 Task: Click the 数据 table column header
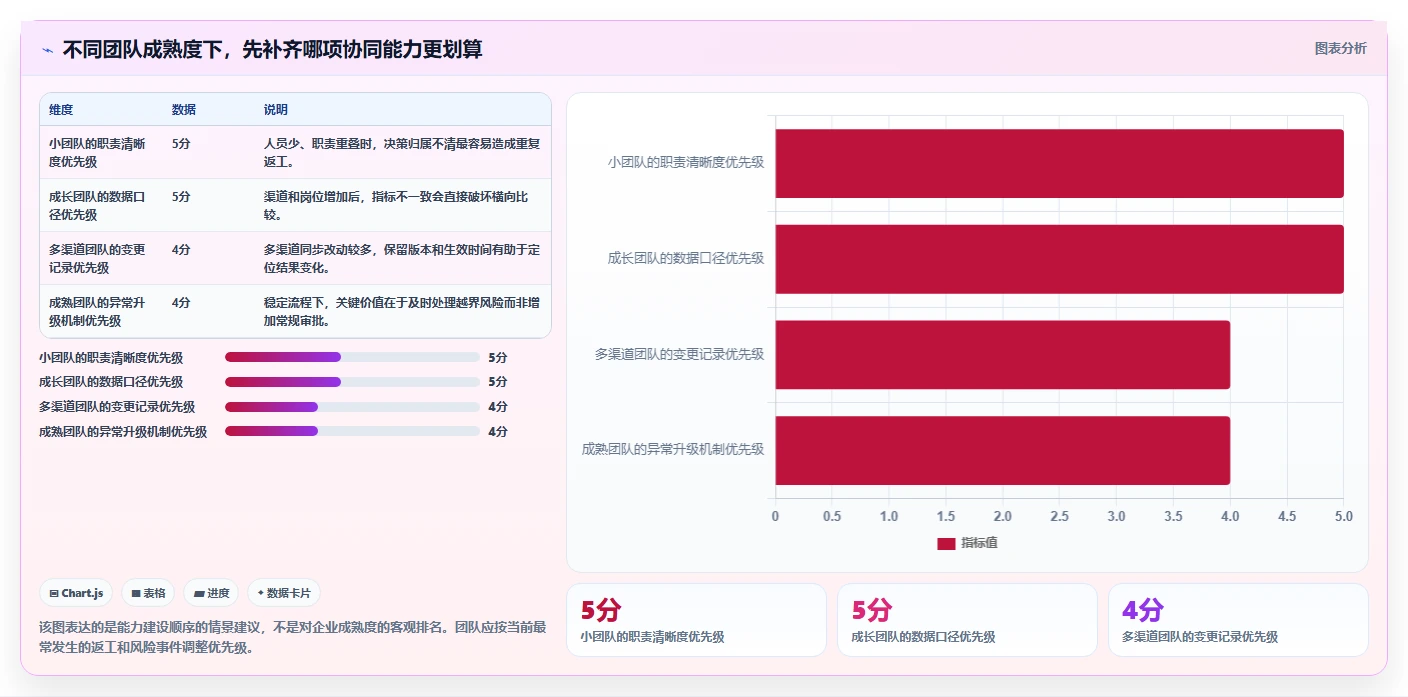click(x=184, y=109)
